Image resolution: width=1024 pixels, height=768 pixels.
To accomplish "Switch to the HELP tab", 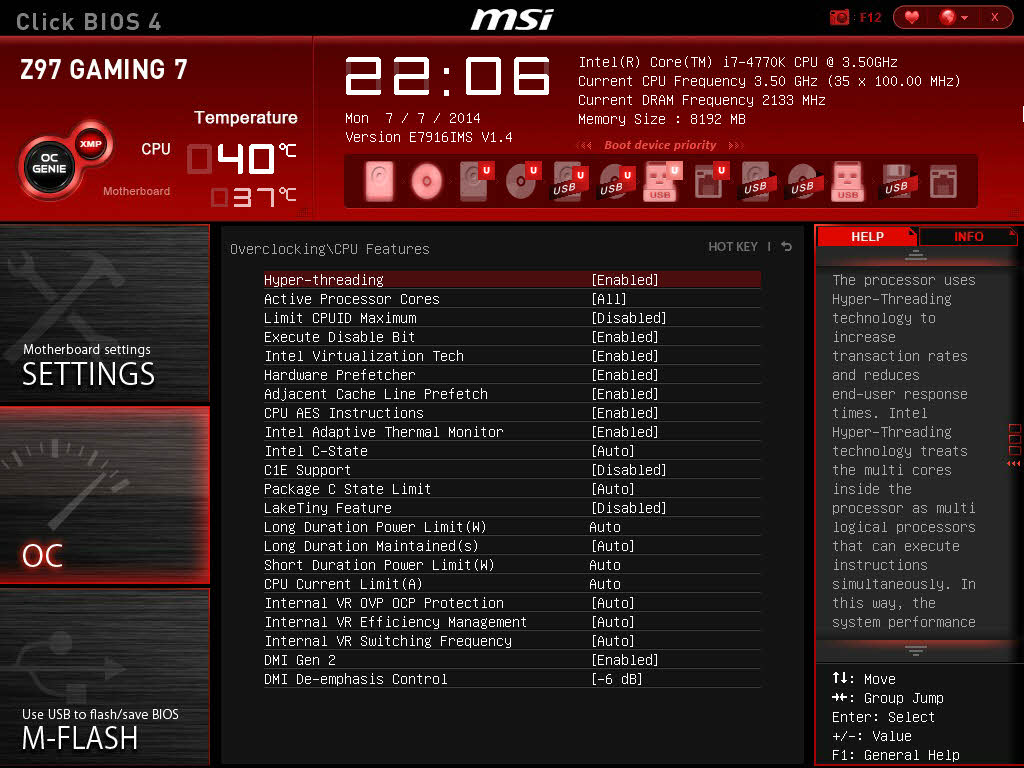I will (867, 236).
